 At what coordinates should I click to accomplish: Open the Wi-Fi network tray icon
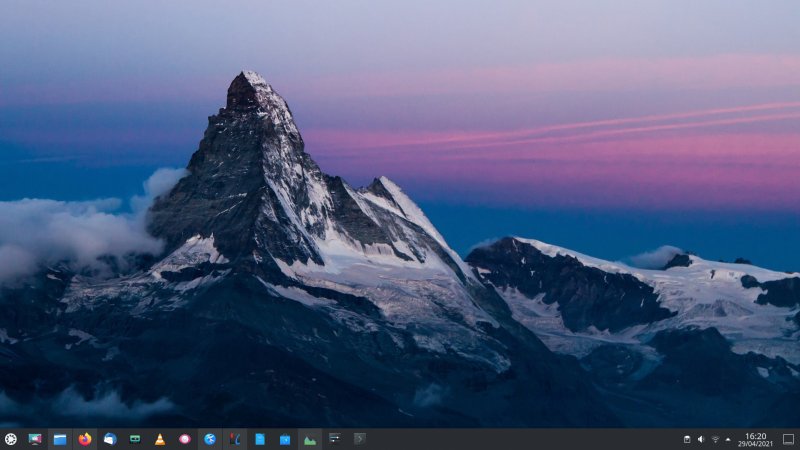(715, 439)
